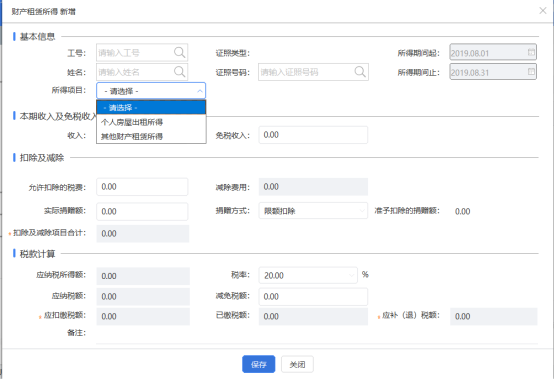This screenshot has width=555, height=379.
Task: Click the search icon in 工号 field
Action: point(179,52)
